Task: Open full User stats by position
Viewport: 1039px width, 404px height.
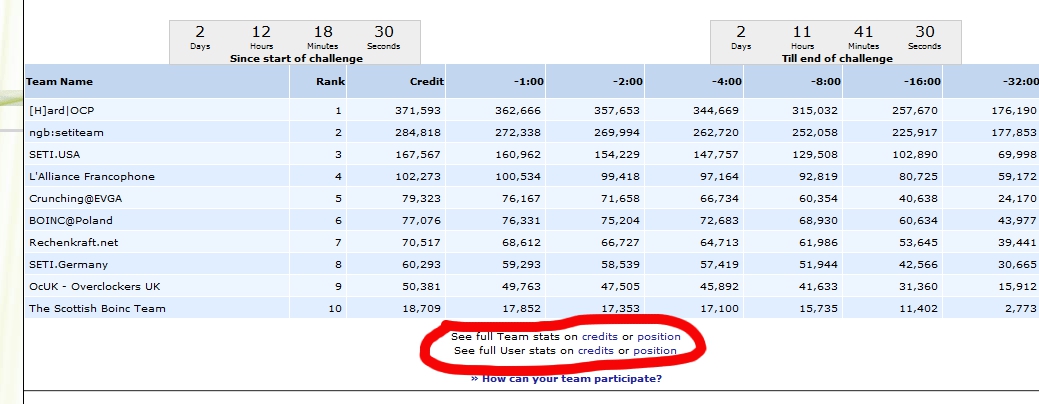Action: (x=655, y=350)
